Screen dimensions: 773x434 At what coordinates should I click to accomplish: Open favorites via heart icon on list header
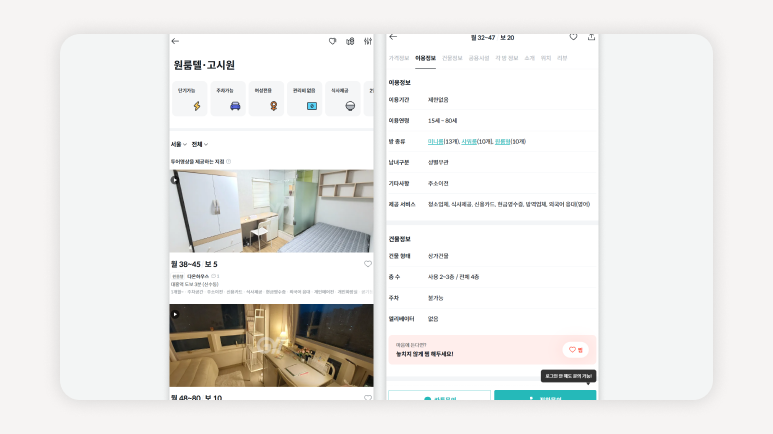click(x=332, y=41)
